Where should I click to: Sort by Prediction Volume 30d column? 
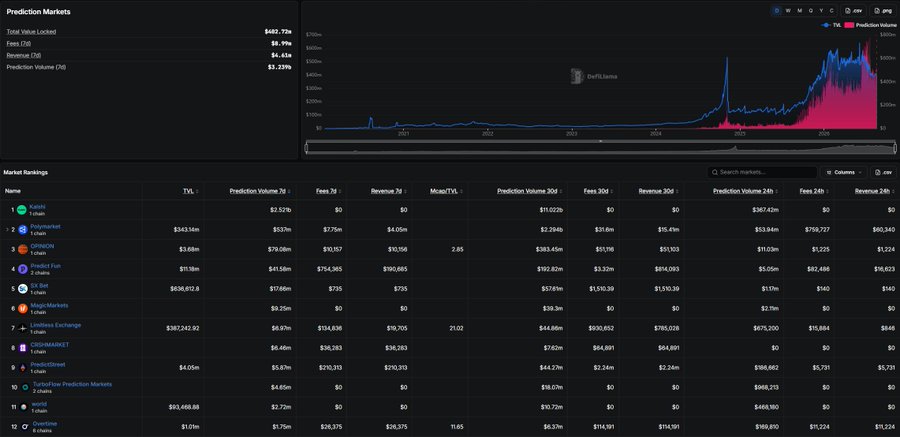pos(529,191)
